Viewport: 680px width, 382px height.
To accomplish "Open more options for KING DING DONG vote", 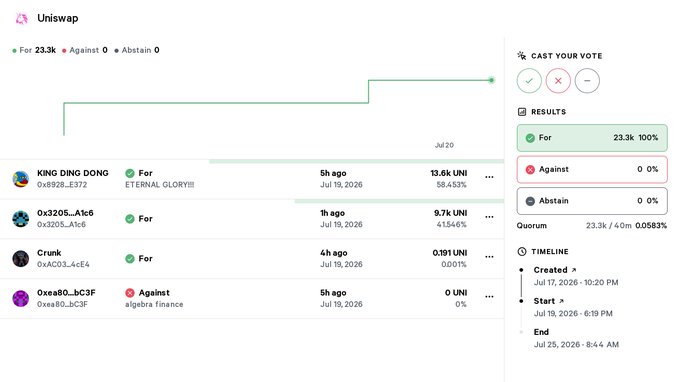I will click(489, 177).
